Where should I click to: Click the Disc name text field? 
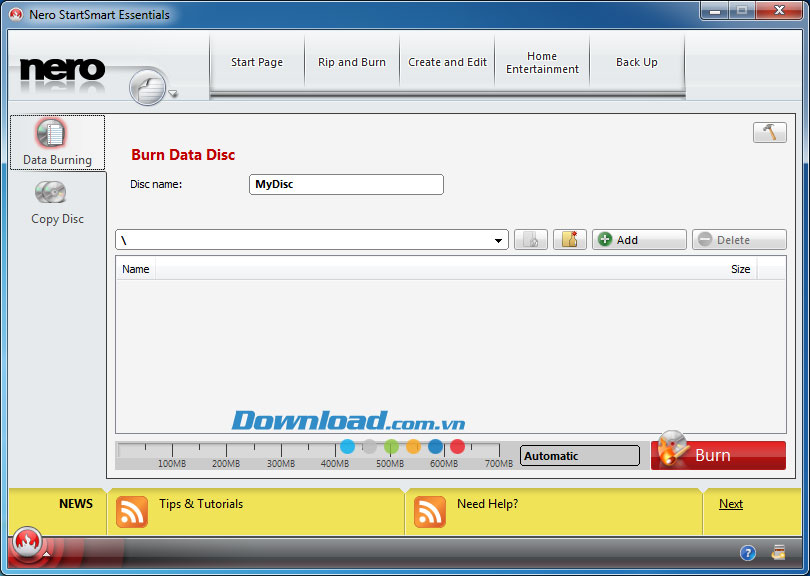point(345,185)
